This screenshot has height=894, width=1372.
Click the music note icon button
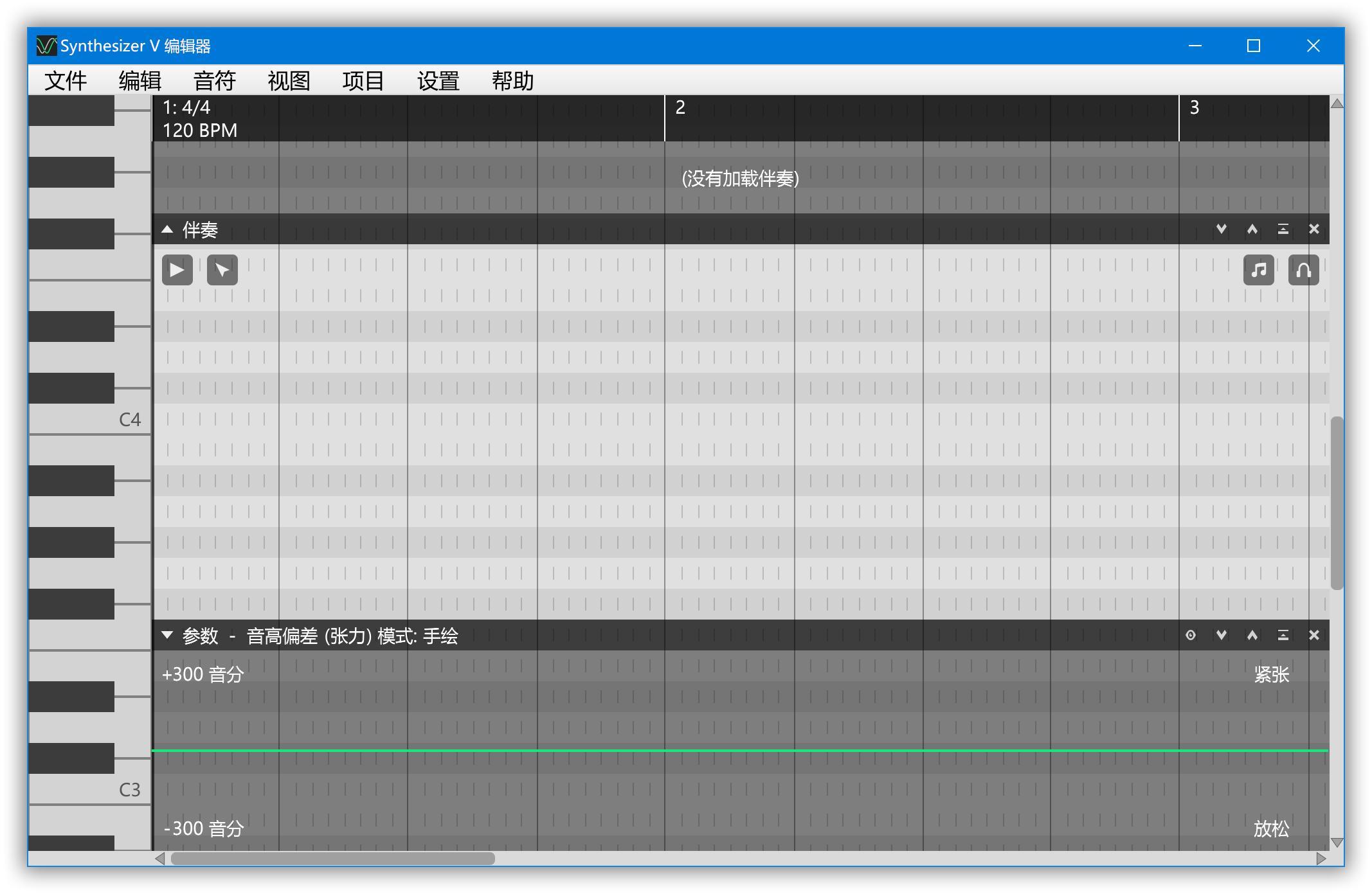1258,270
